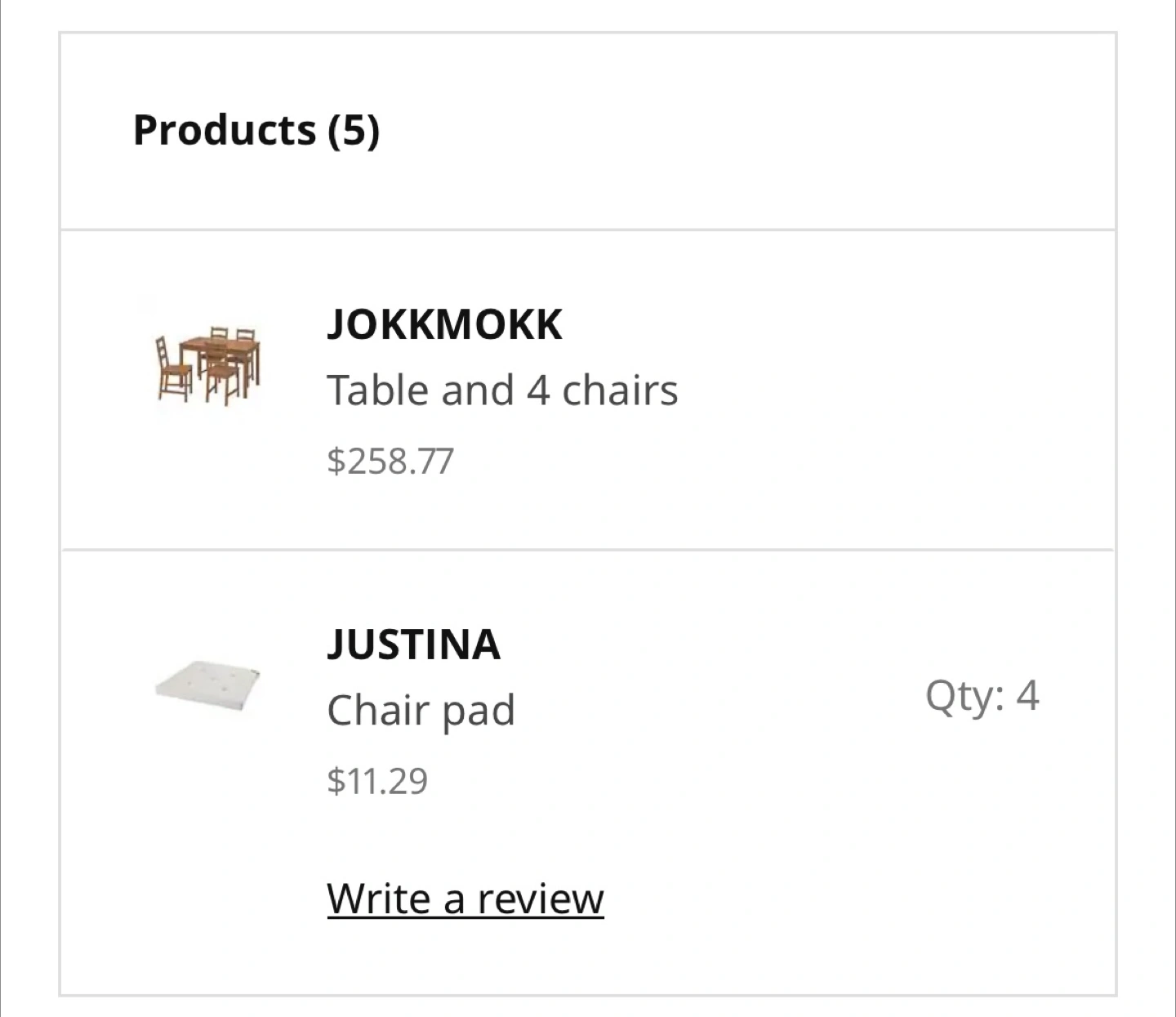
Task: Click the word review in the underlined link
Action: 540,899
